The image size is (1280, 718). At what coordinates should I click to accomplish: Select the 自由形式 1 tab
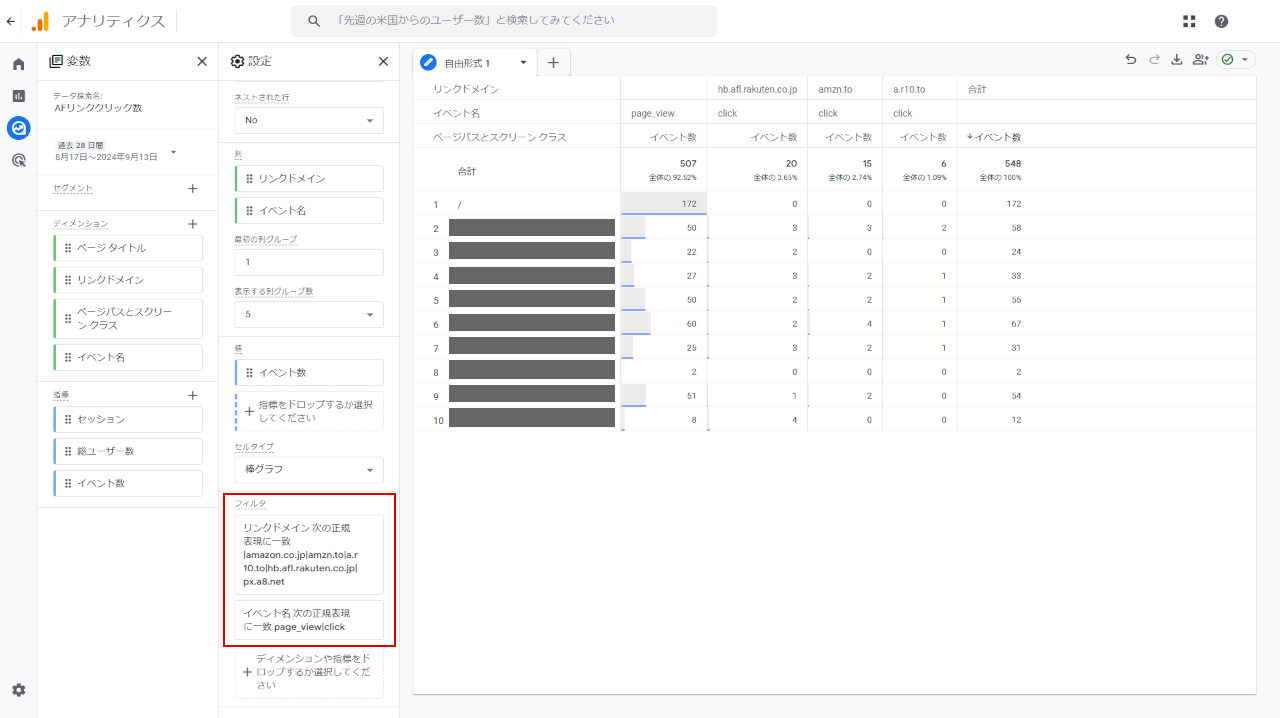475,63
